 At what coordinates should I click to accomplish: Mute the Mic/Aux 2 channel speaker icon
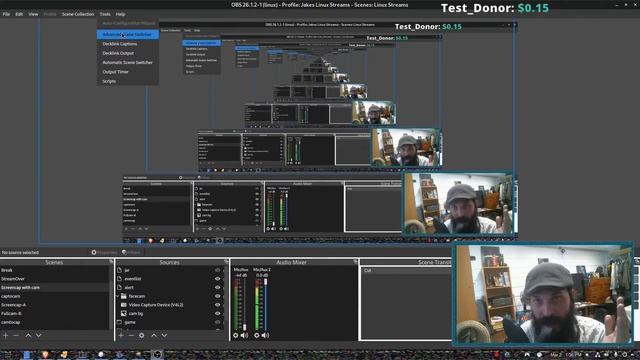coord(265,336)
